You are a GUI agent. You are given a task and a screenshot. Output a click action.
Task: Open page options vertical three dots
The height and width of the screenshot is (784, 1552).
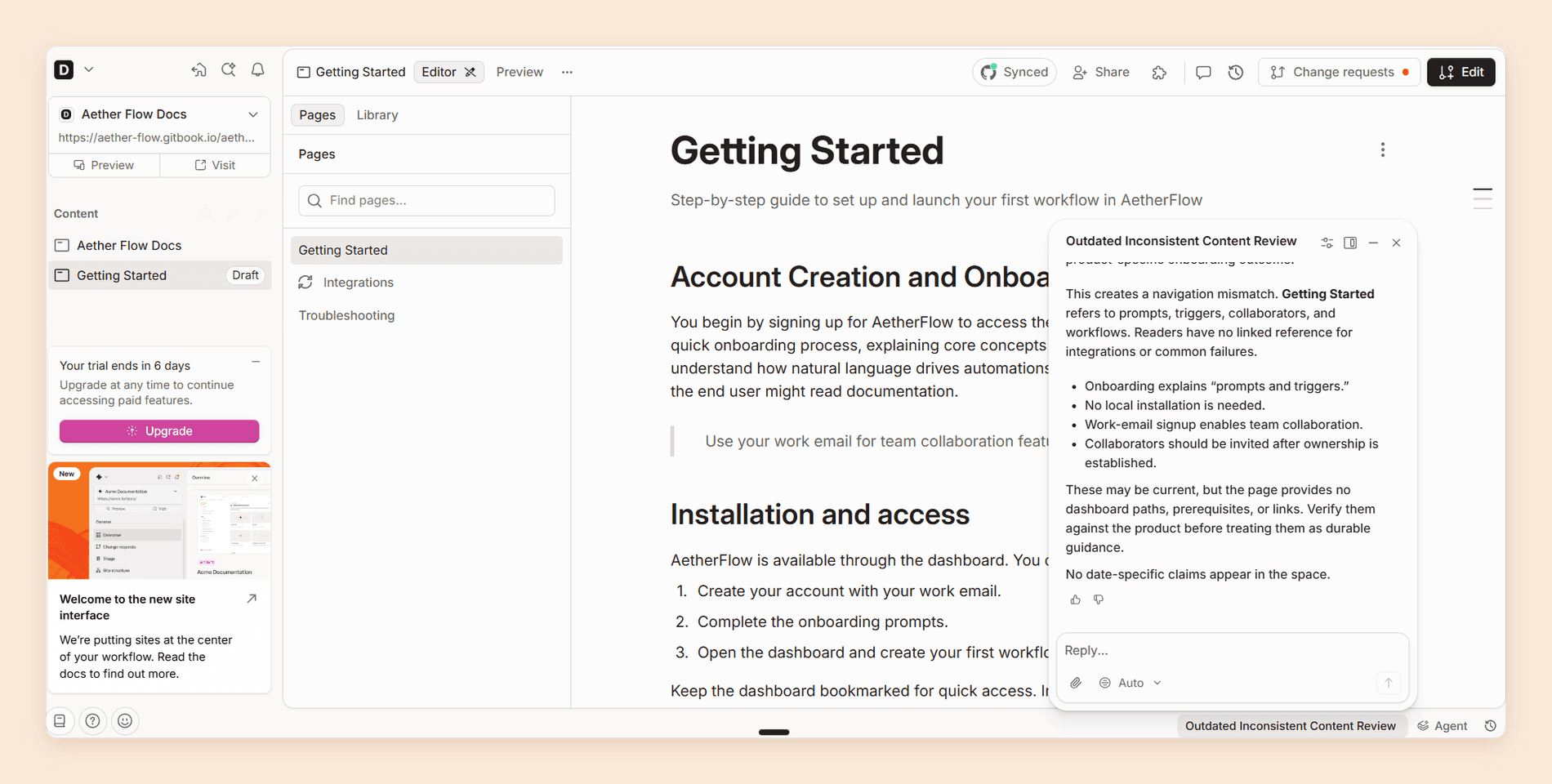point(1383,150)
